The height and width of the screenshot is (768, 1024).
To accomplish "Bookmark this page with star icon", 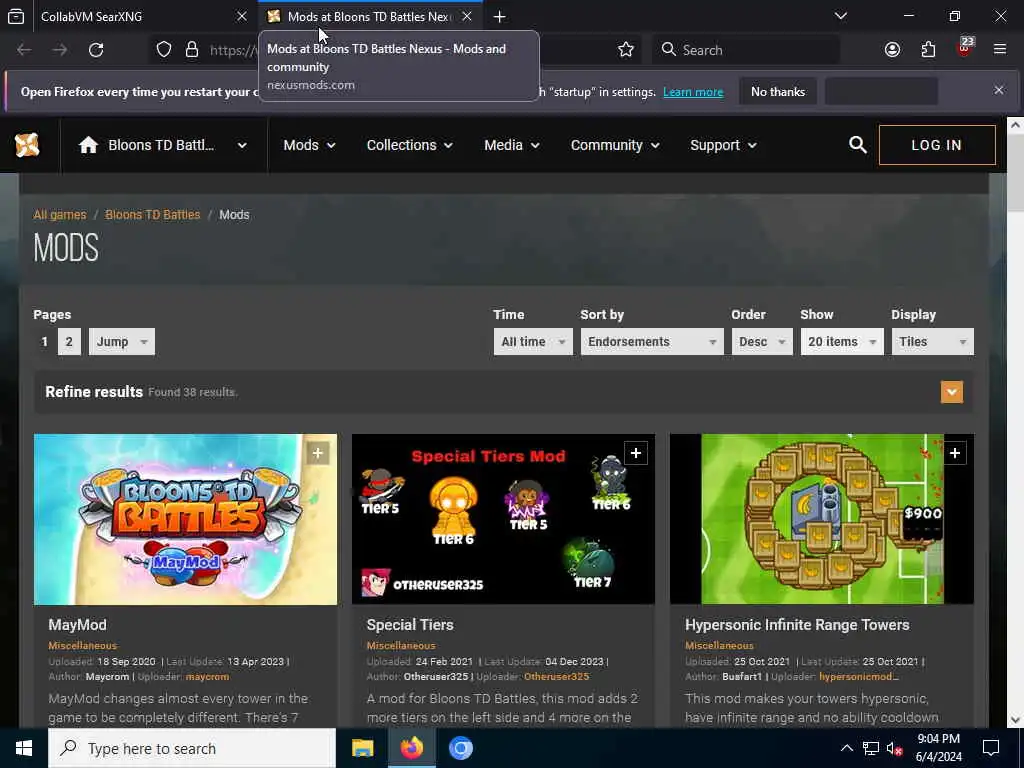I will tap(626, 50).
